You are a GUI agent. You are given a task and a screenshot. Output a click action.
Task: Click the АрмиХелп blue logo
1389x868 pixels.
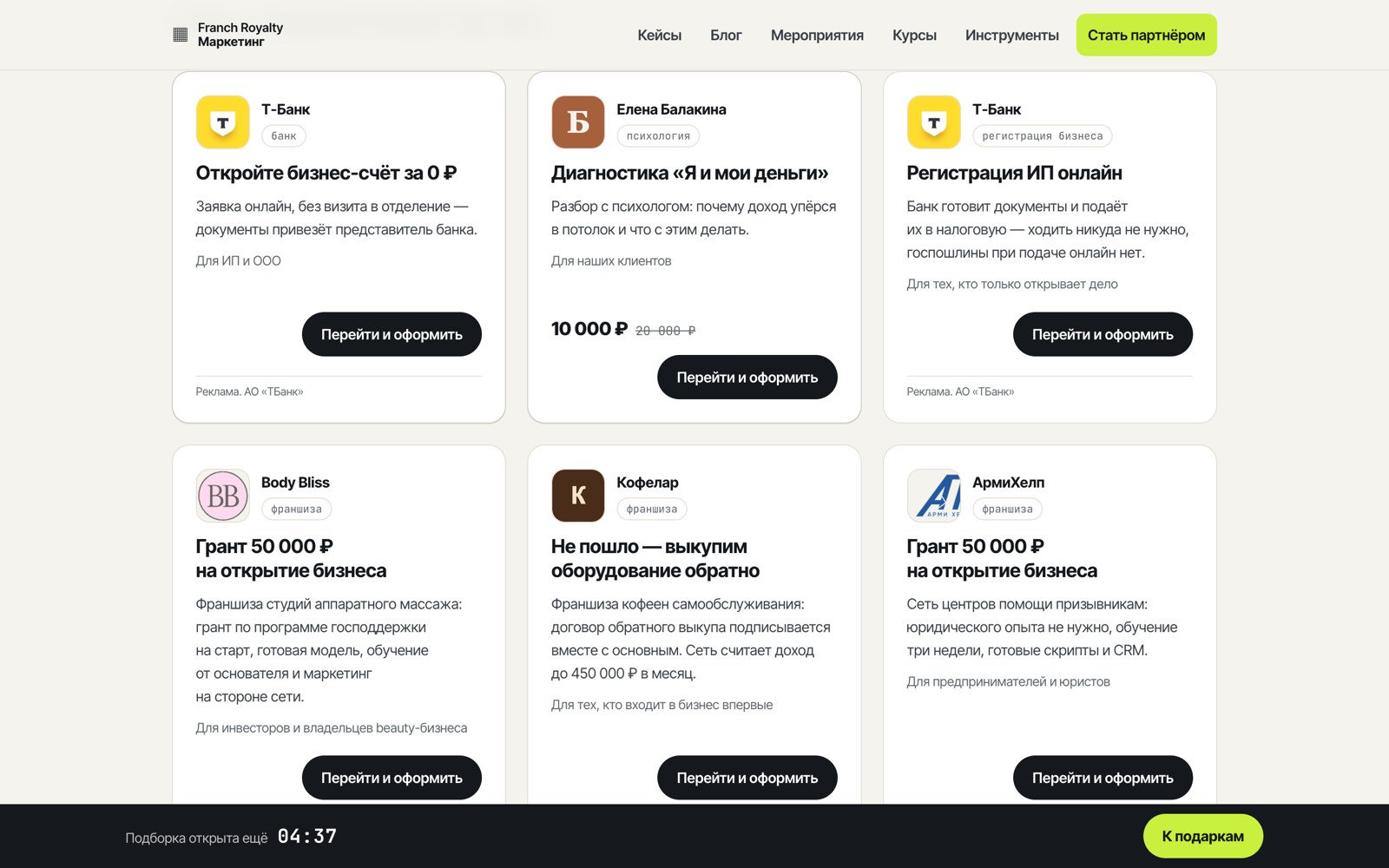[934, 496]
